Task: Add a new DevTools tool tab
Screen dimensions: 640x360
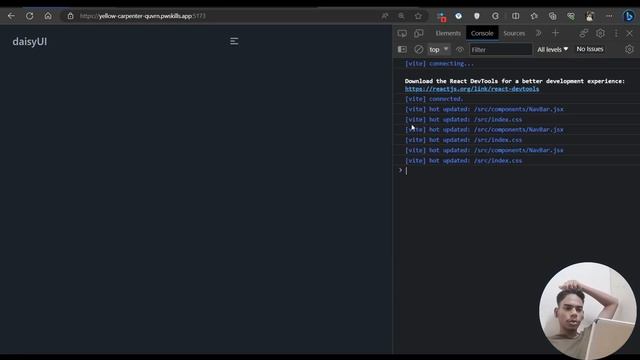Action: click(x=555, y=33)
